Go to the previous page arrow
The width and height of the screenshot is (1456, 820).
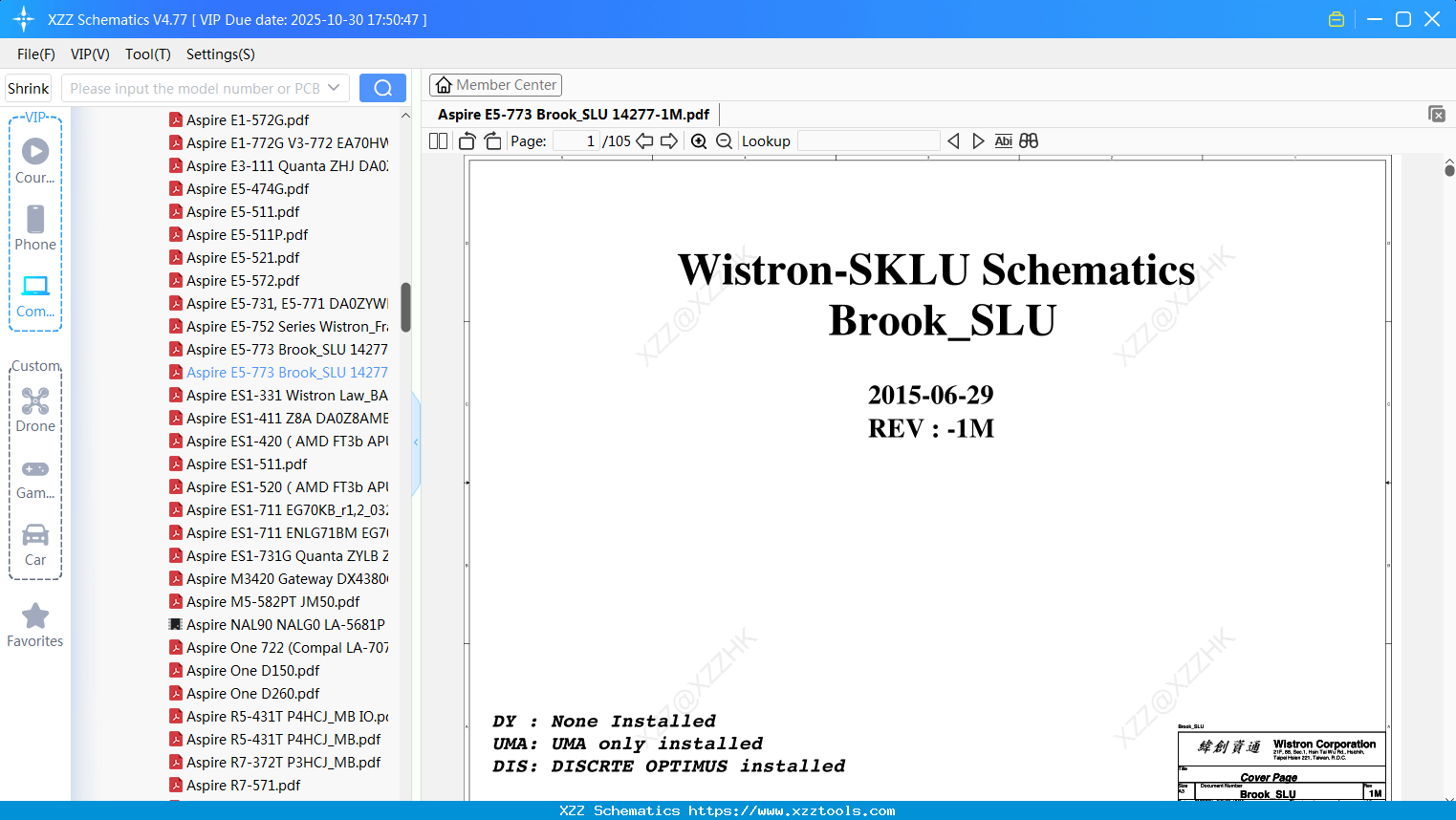(x=644, y=141)
